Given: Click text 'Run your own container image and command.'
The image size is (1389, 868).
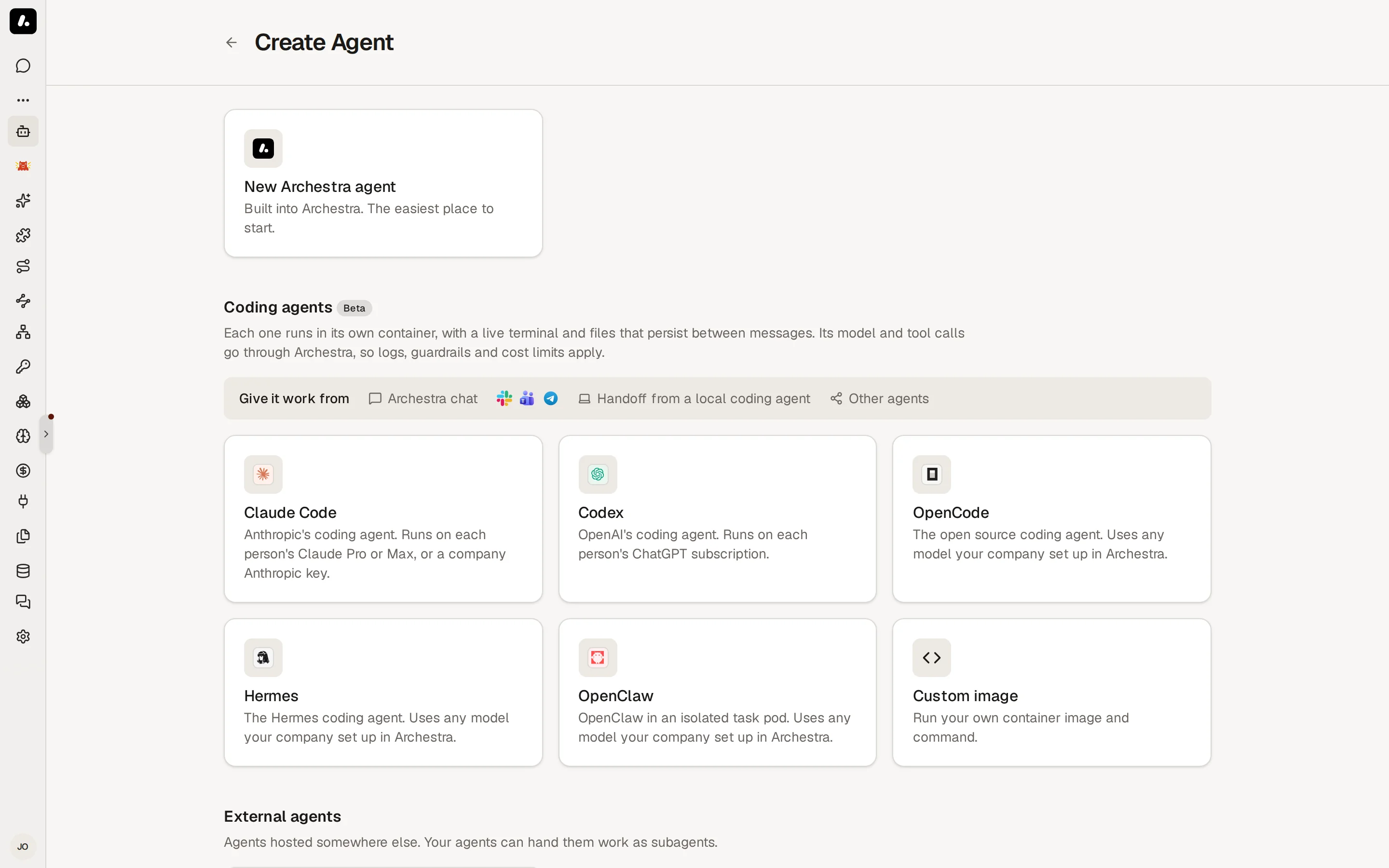Looking at the screenshot, I should pyautogui.click(x=1021, y=727).
